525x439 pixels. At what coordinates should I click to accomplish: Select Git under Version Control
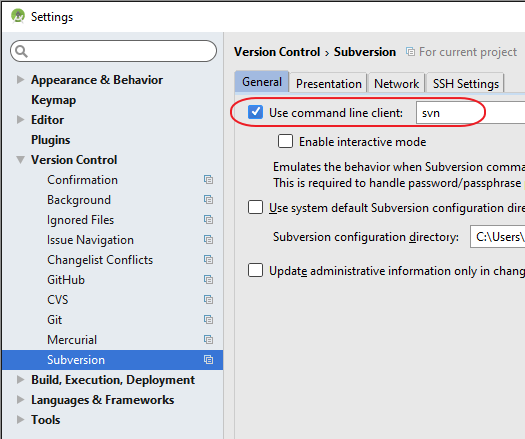point(55,320)
